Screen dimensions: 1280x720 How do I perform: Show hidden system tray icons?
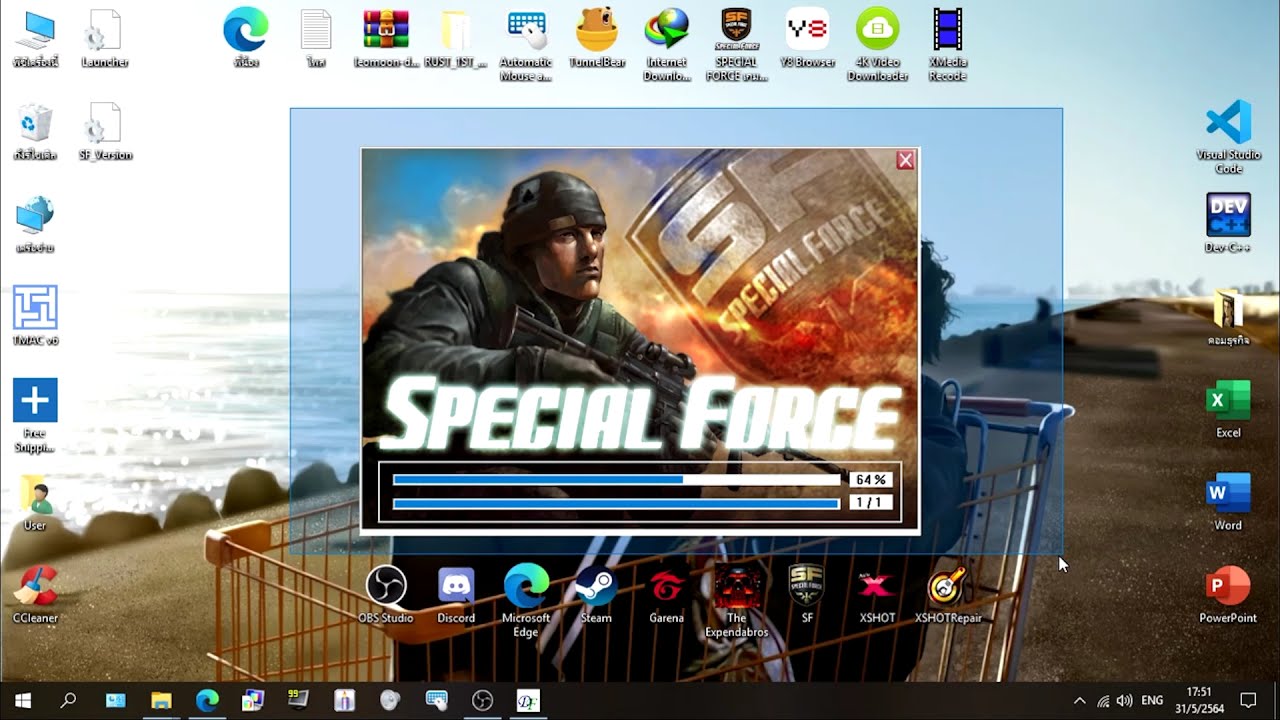click(x=1079, y=701)
